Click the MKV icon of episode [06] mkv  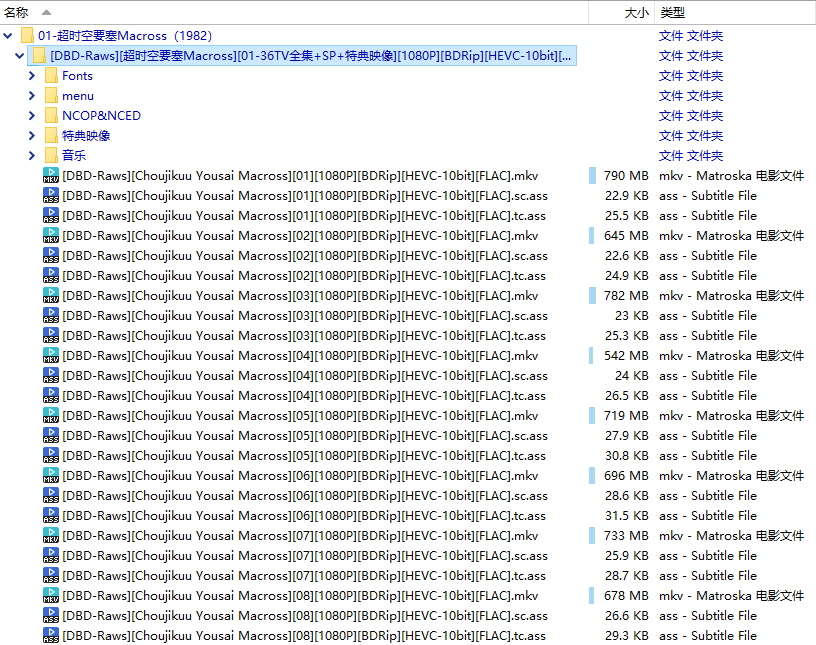[x=50, y=475]
